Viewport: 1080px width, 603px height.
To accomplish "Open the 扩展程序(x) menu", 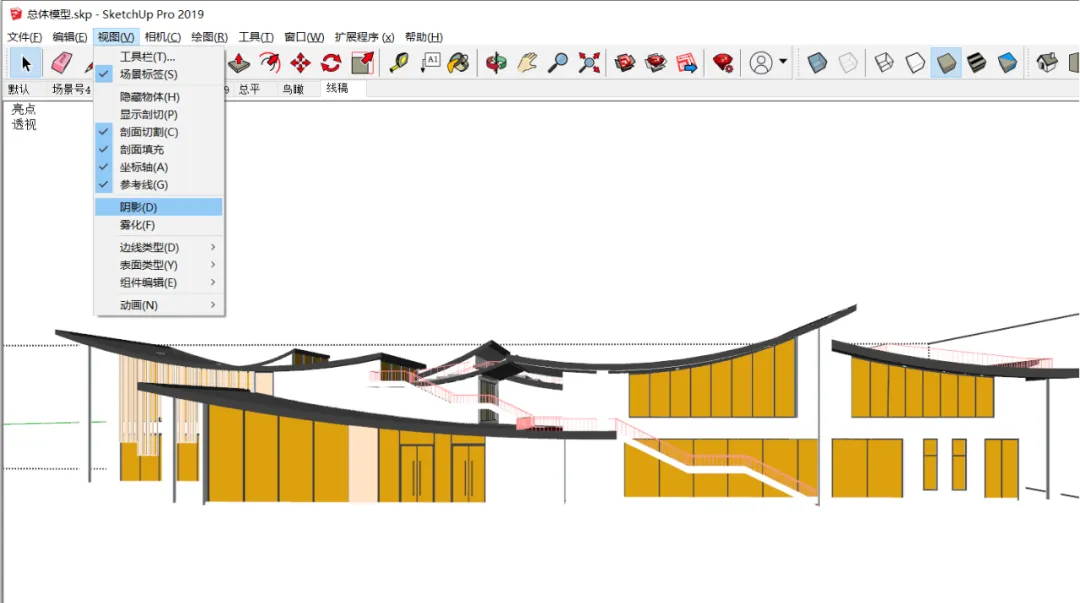I will pyautogui.click(x=364, y=37).
